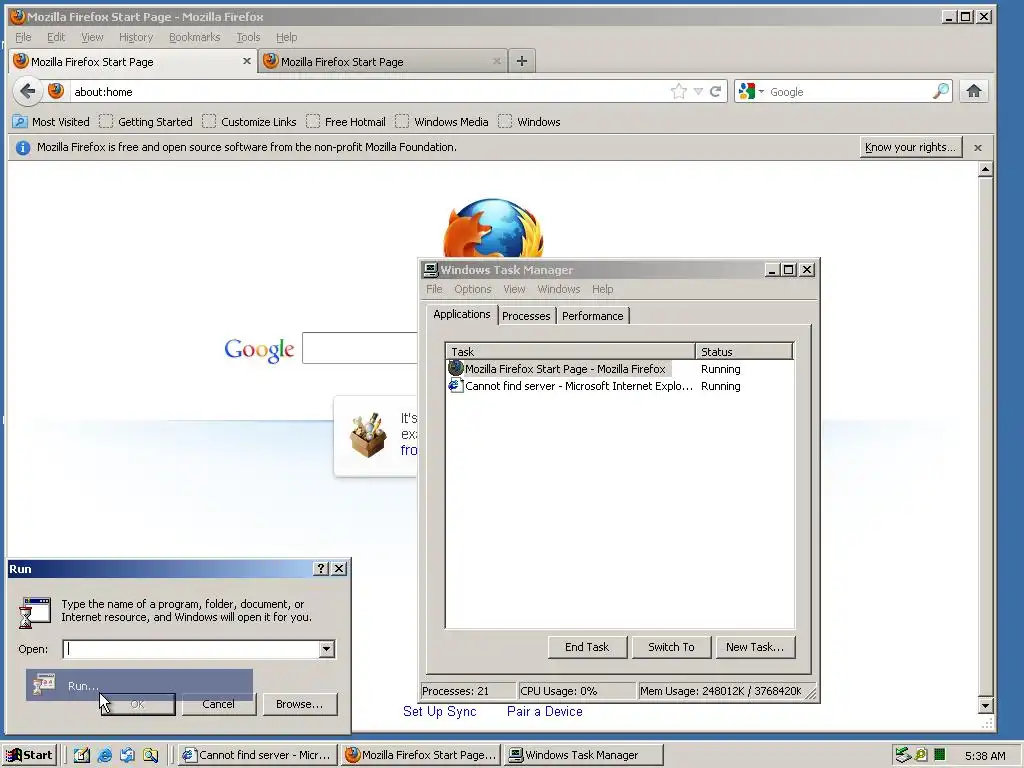Click the Run dialog help question mark

tap(321, 569)
